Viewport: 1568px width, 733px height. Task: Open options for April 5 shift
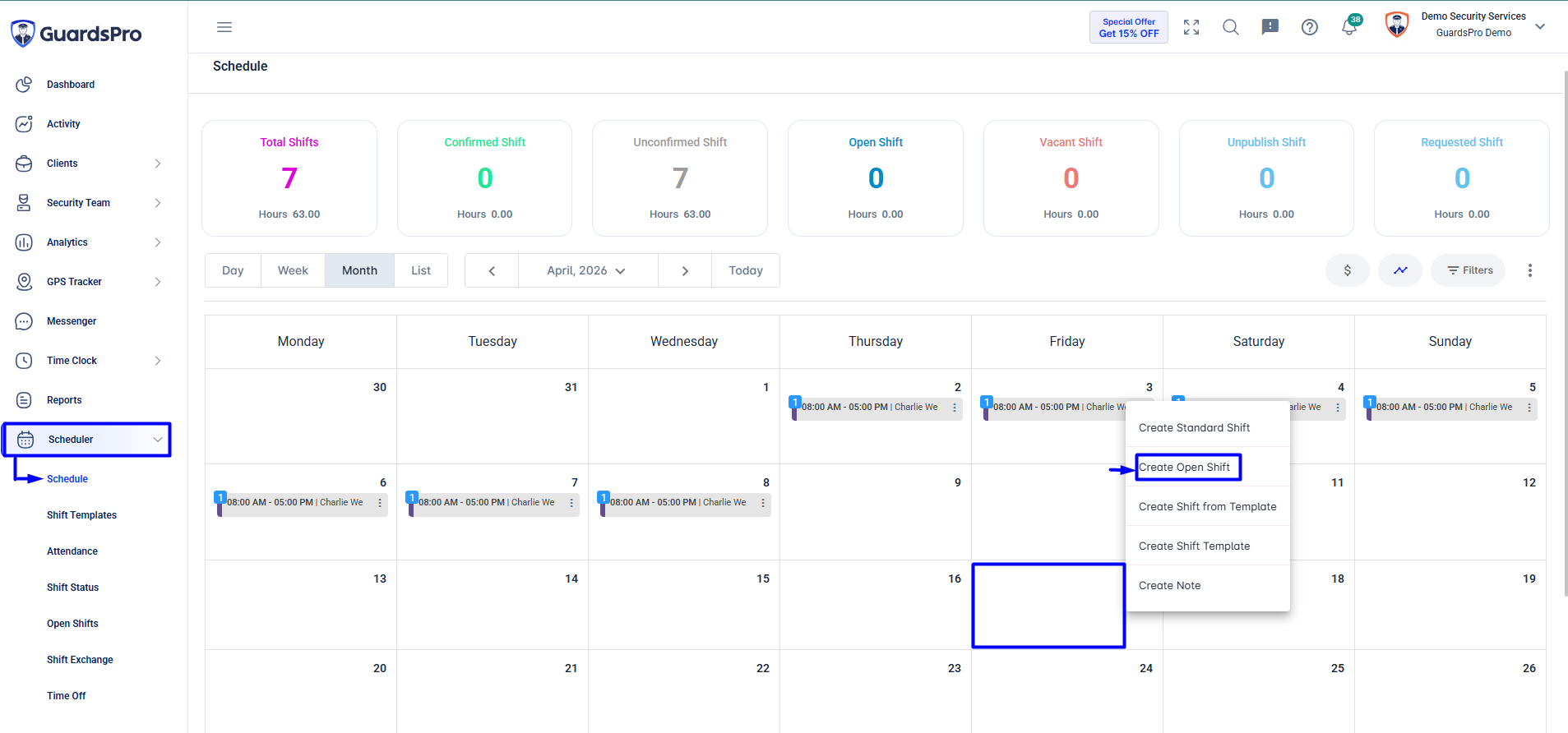[1529, 408]
